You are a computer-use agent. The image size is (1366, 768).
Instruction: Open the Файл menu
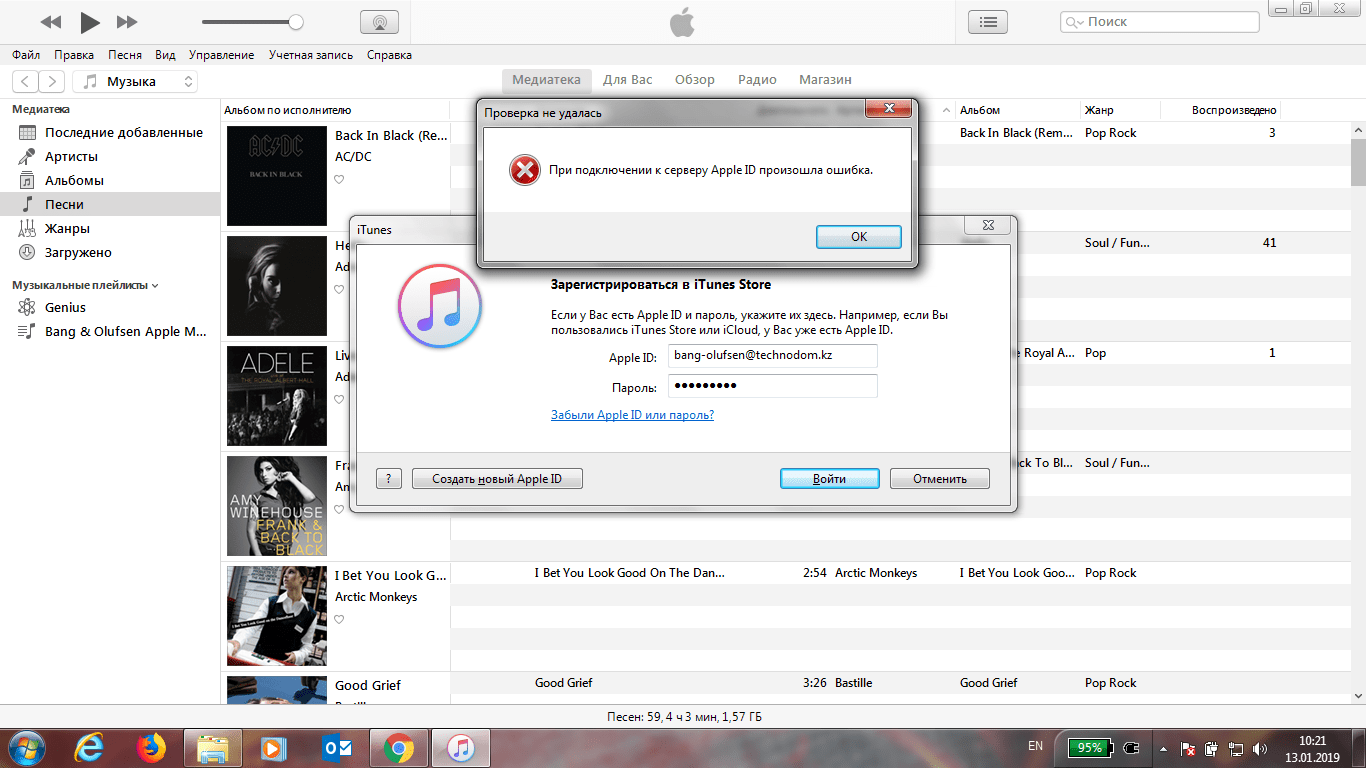27,55
